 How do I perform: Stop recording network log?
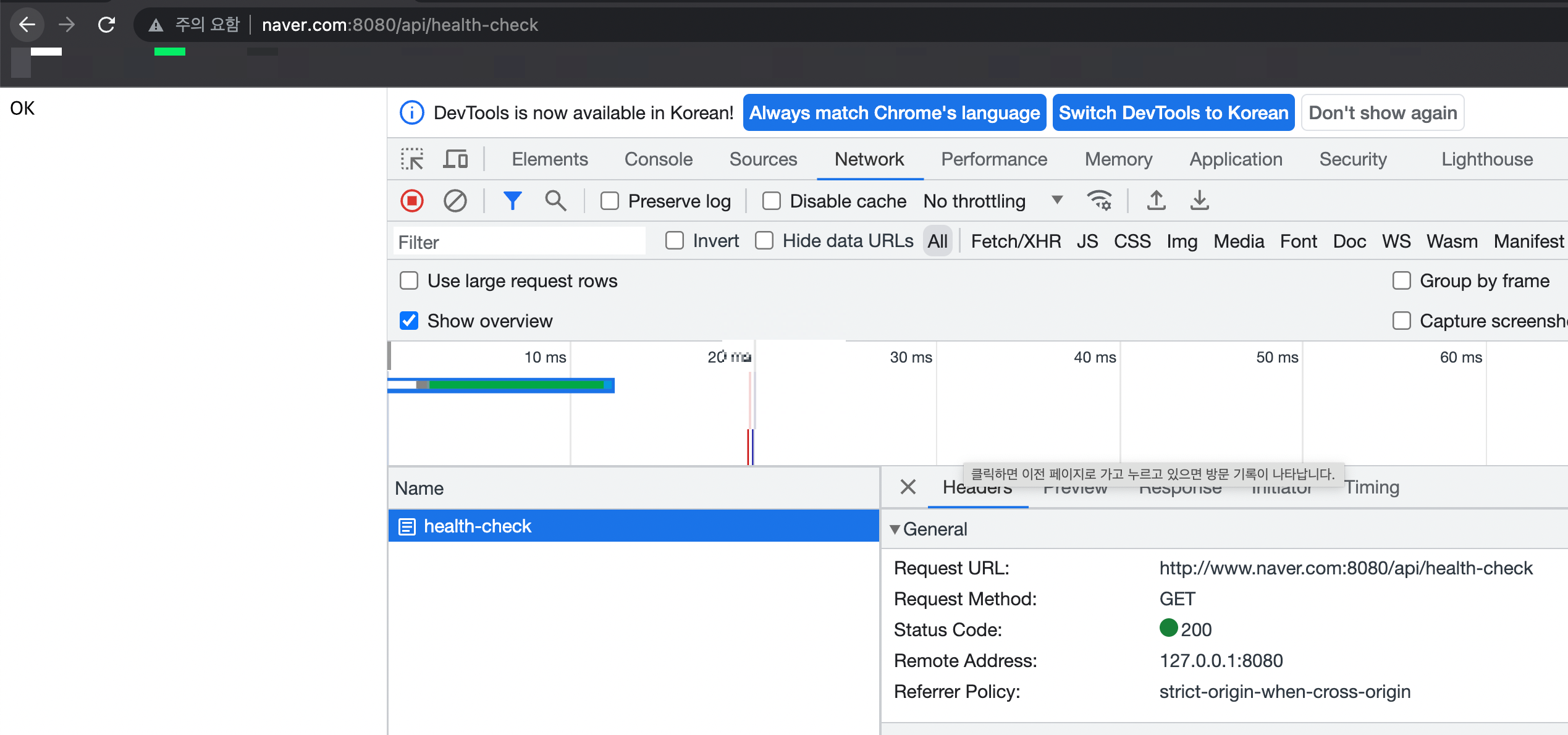coord(412,201)
